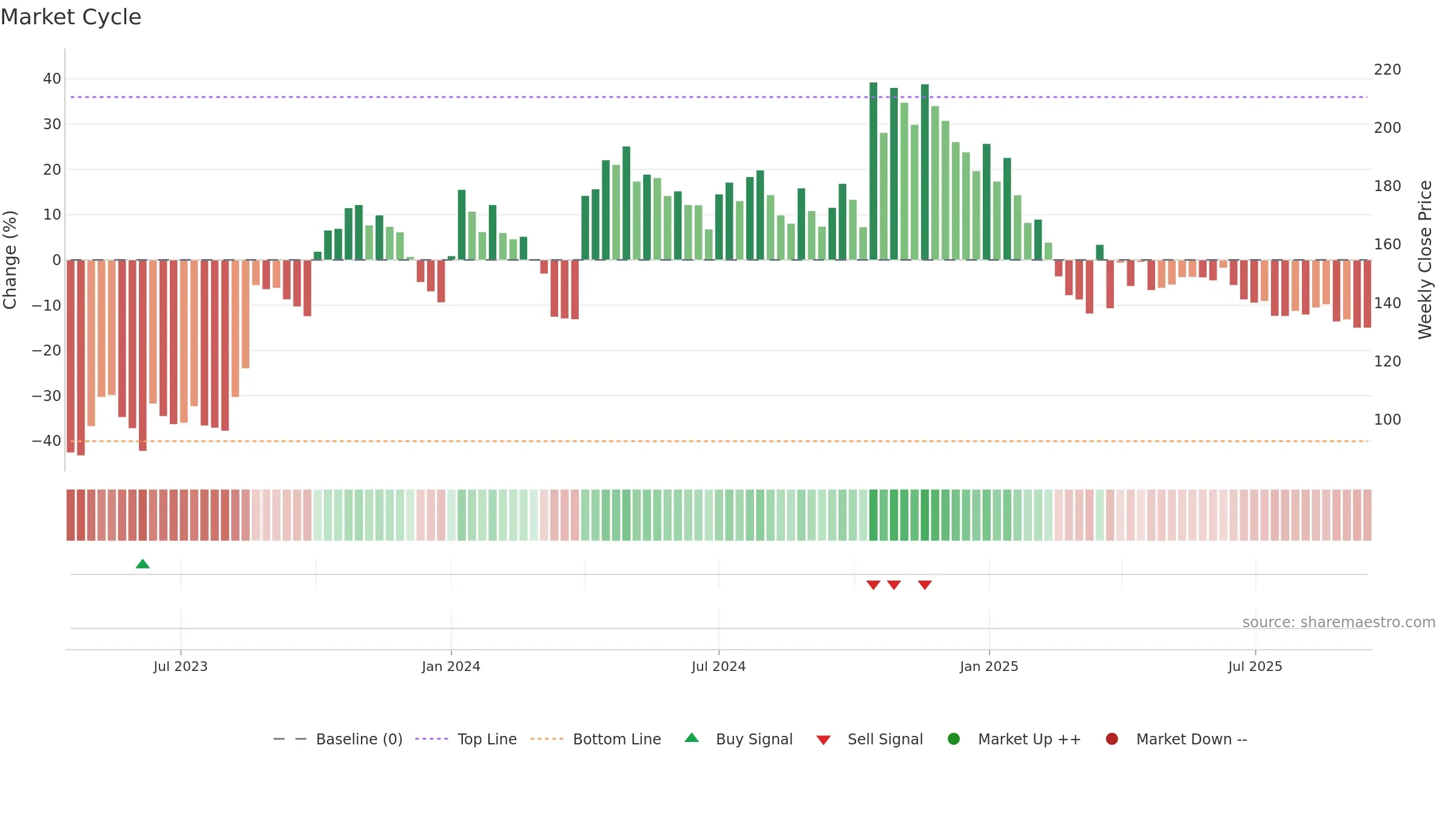Click the Jan 2024 x-axis label

coord(451,667)
